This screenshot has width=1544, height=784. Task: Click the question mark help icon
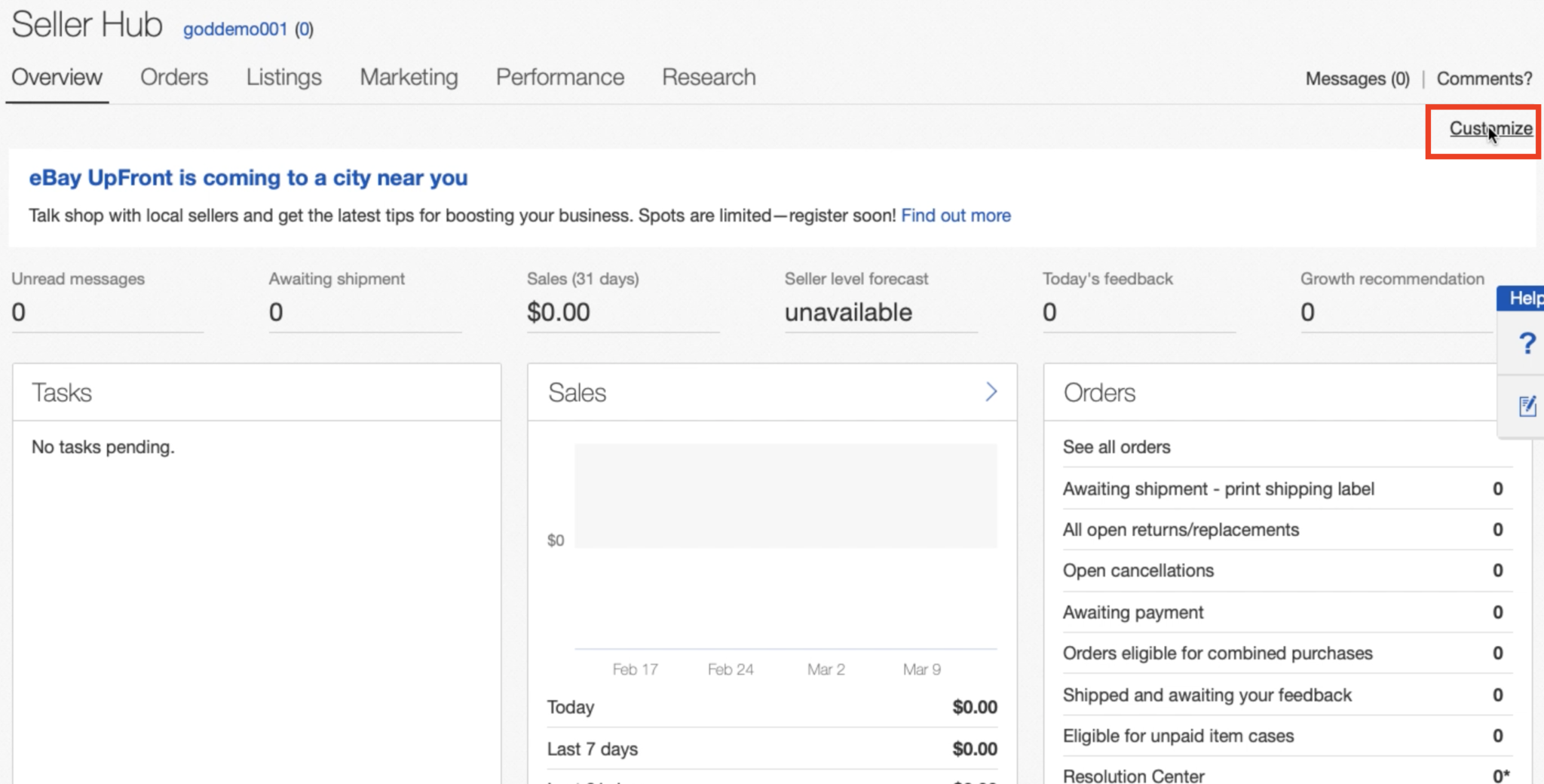click(x=1527, y=344)
